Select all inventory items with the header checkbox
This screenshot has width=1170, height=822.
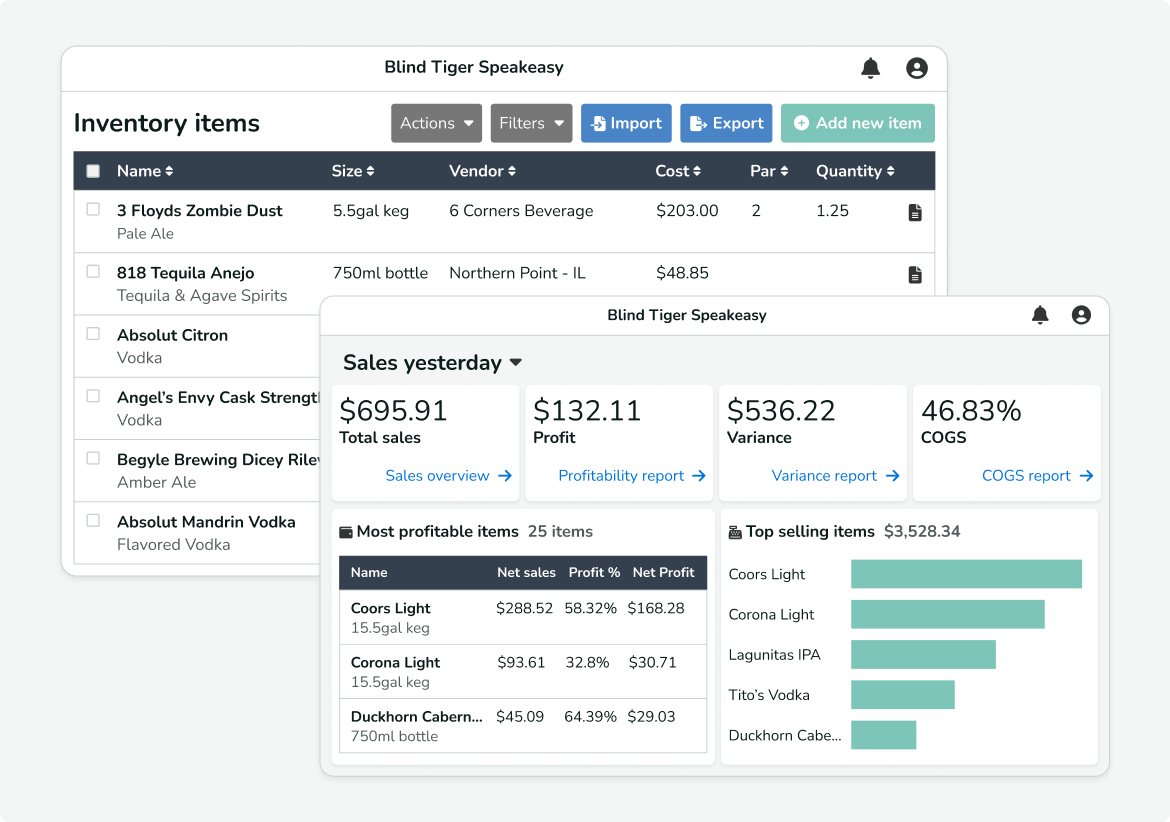tap(93, 170)
